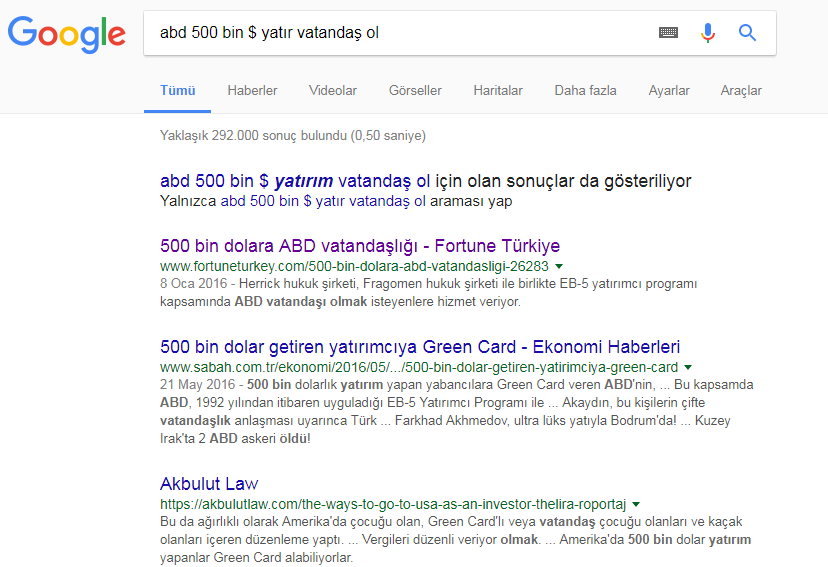This screenshot has width=828, height=567.
Task: Expand the fortuneturkey.com URL dropdown arrow
Action: coord(559,266)
